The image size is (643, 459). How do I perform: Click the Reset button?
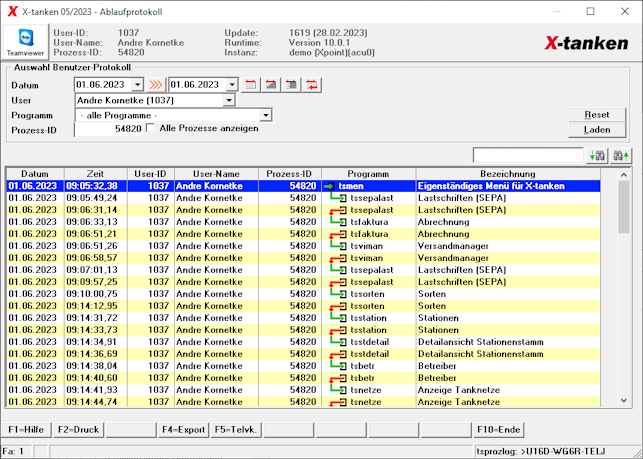click(597, 115)
